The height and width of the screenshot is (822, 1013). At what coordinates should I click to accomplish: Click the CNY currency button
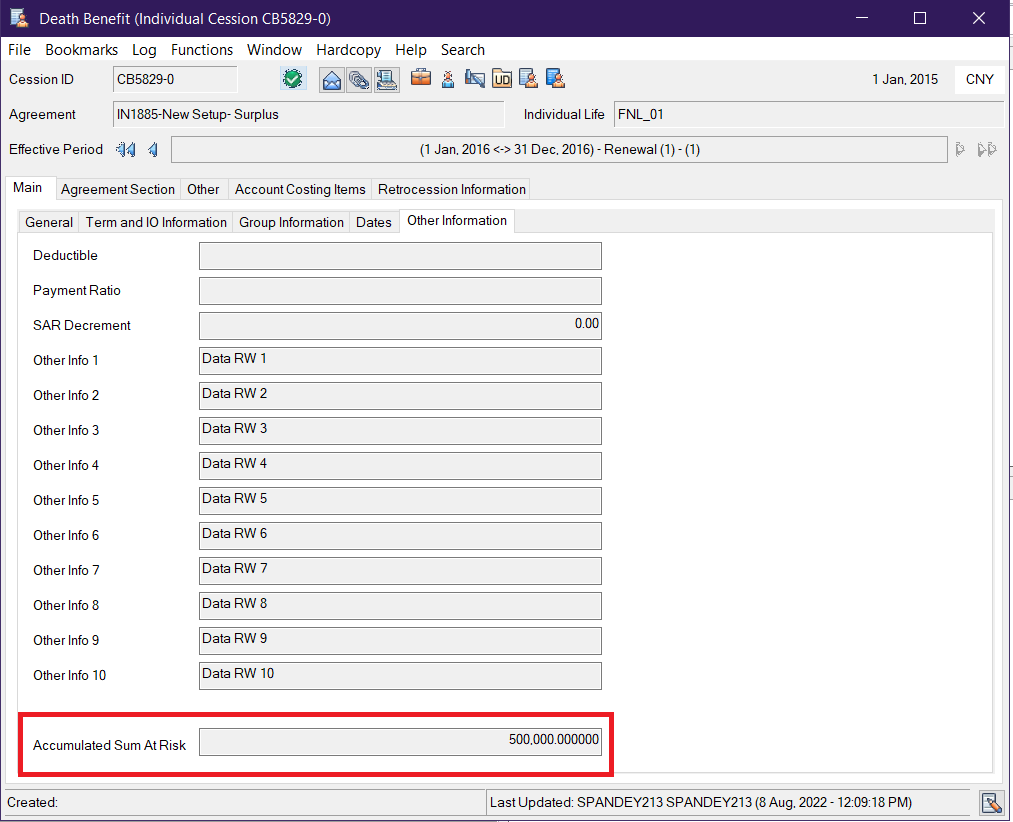(979, 79)
